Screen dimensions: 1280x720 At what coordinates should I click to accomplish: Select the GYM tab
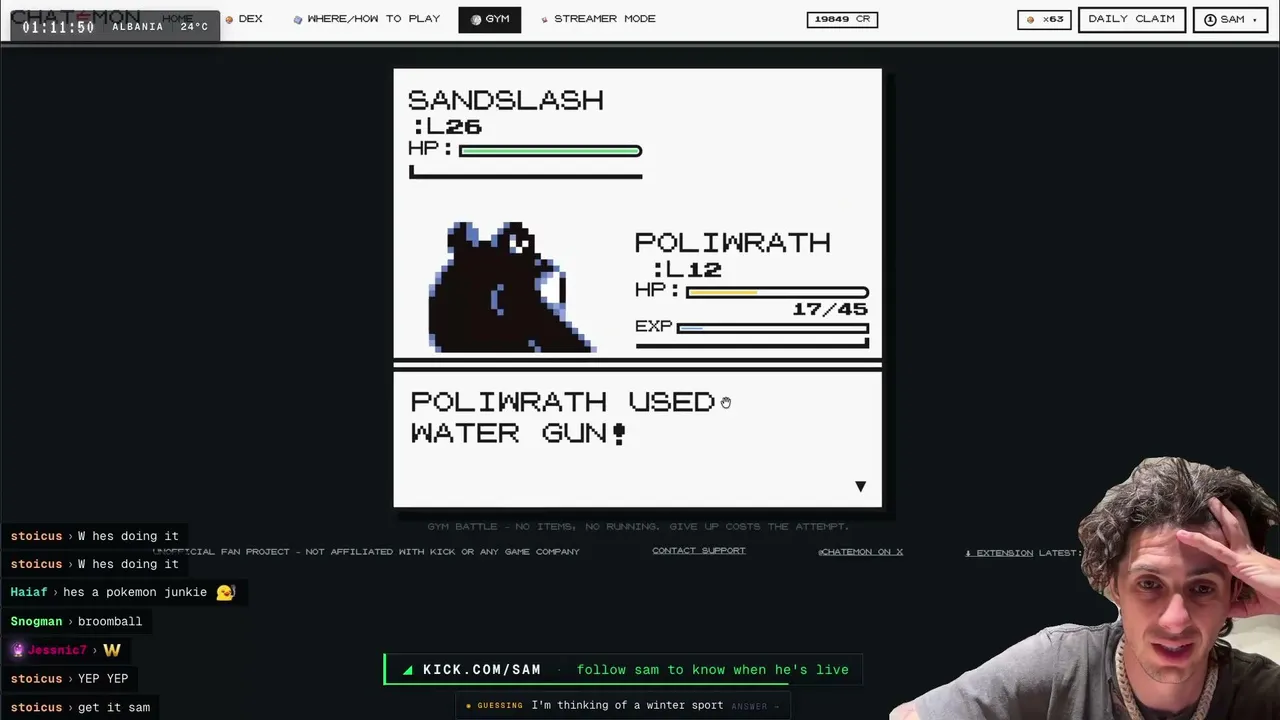click(490, 19)
